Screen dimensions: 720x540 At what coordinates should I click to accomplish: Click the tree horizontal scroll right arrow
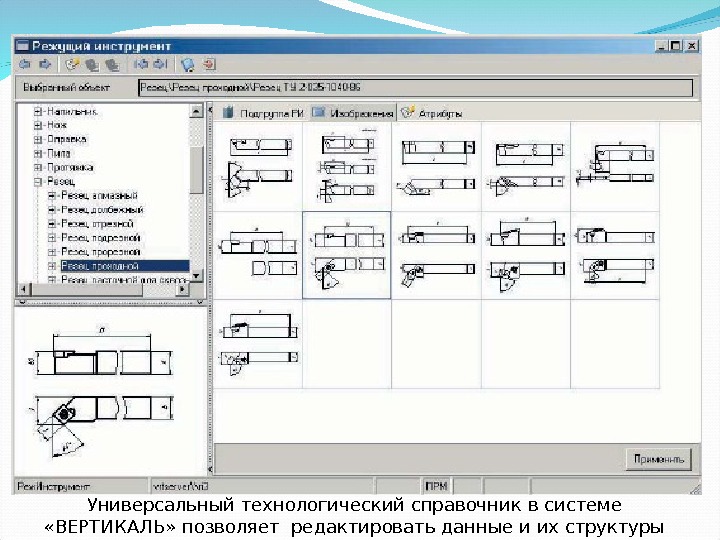pos(183,289)
